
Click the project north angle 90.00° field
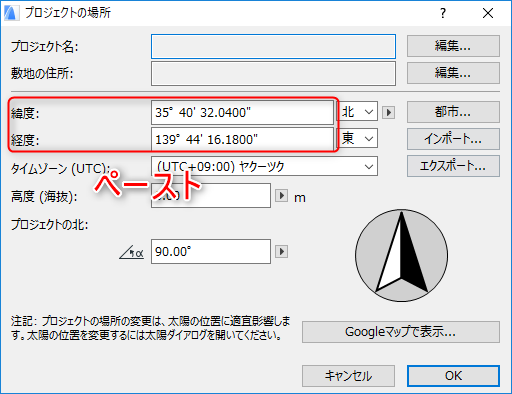[211, 251]
